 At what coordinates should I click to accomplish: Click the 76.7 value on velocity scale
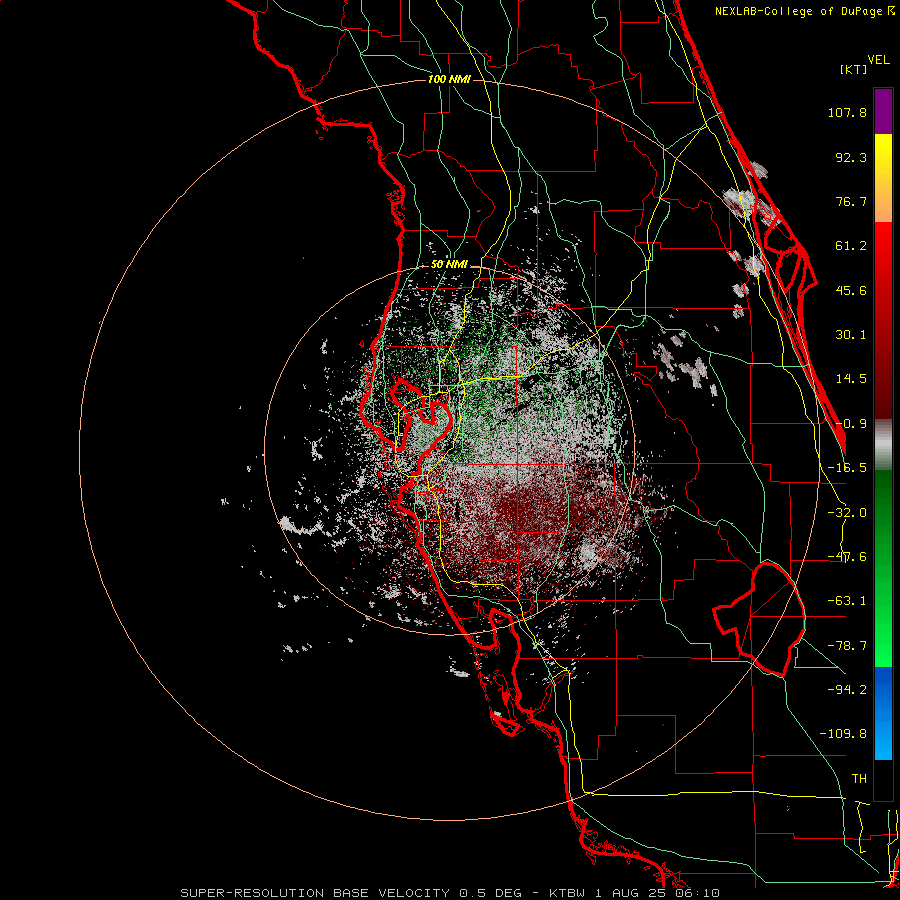tap(851, 201)
